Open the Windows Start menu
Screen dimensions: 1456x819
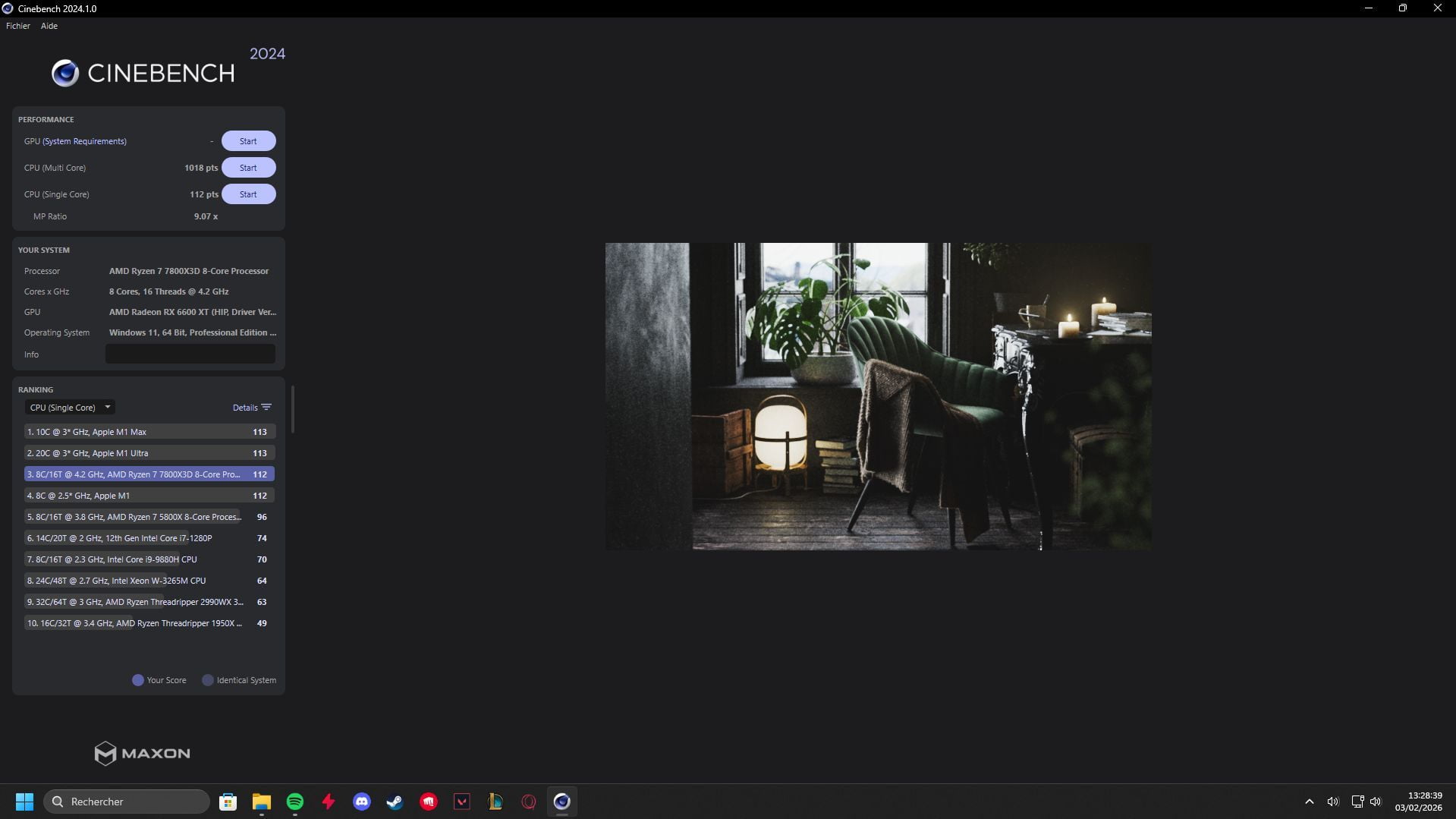click(24, 802)
